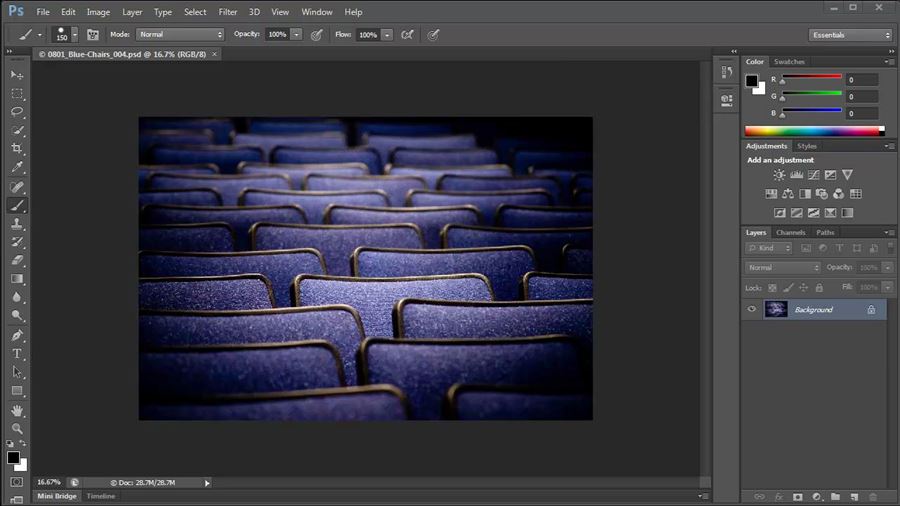Image resolution: width=900 pixels, height=506 pixels.
Task: Activate the Hand tool
Action: (x=17, y=410)
